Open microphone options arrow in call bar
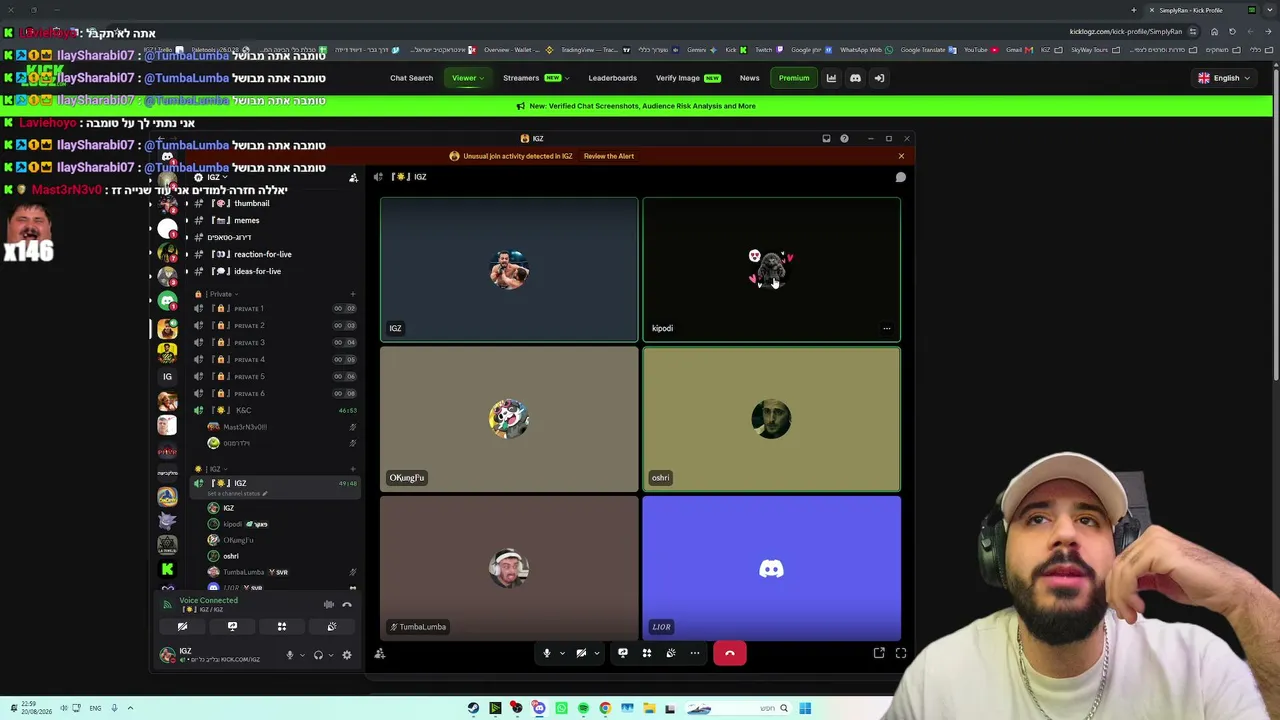Image resolution: width=1280 pixels, height=720 pixels. [562, 653]
